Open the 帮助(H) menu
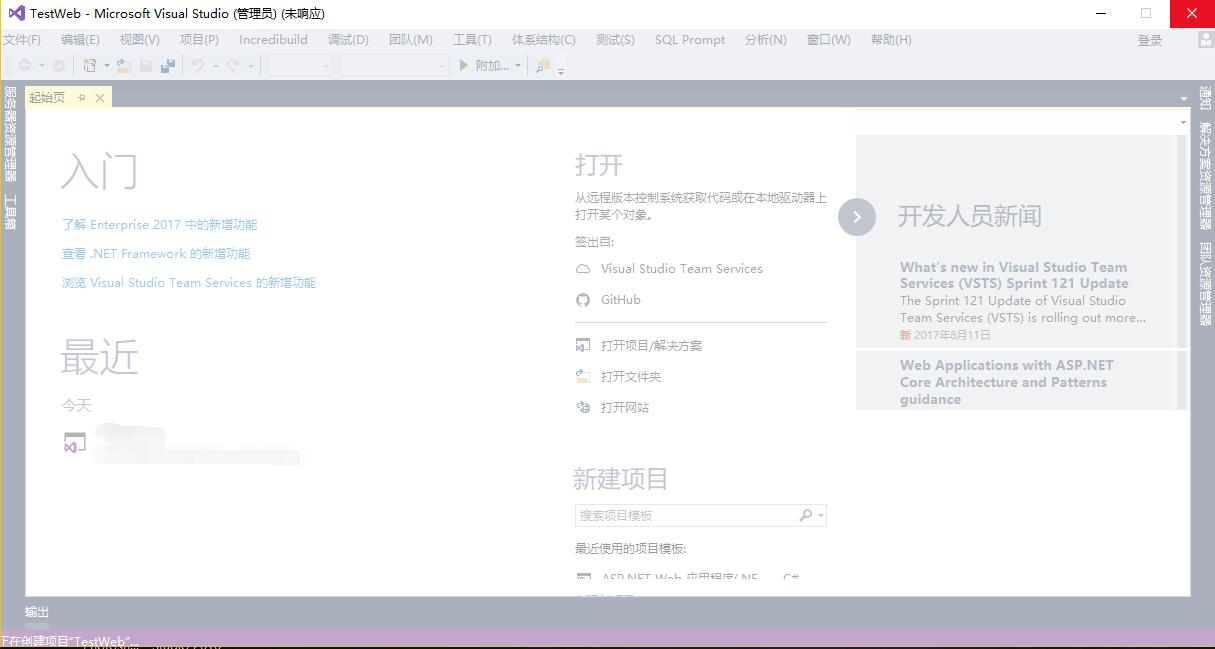This screenshot has width=1215, height=649. pos(891,40)
